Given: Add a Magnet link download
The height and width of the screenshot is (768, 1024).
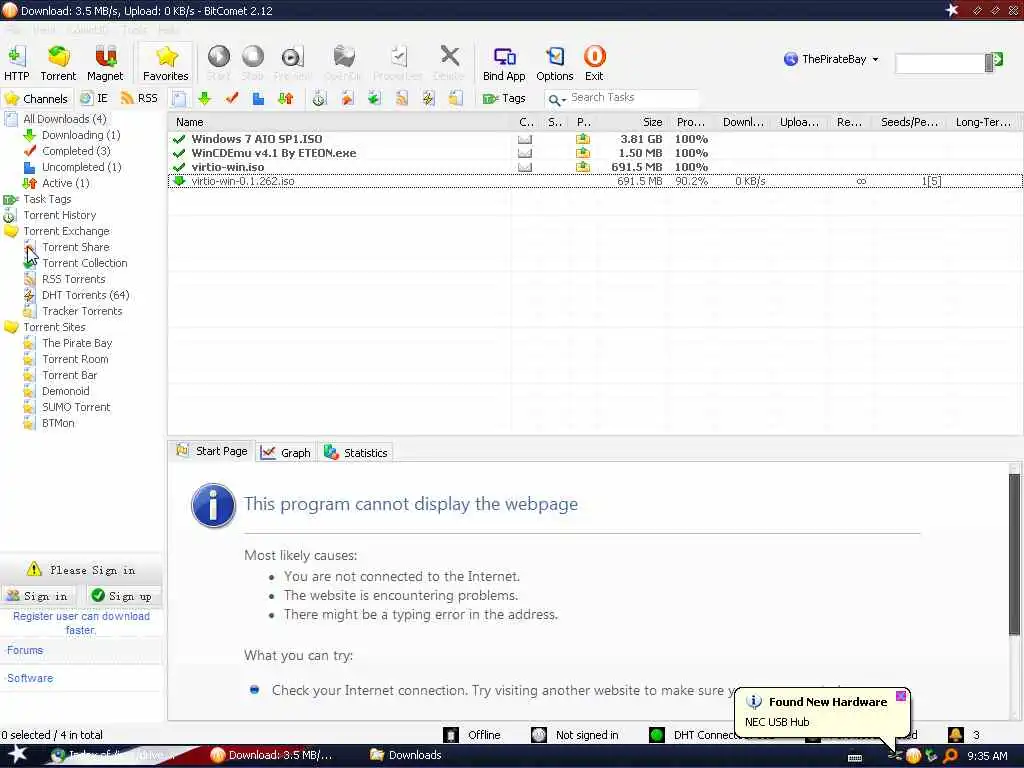Looking at the screenshot, I should (105, 63).
